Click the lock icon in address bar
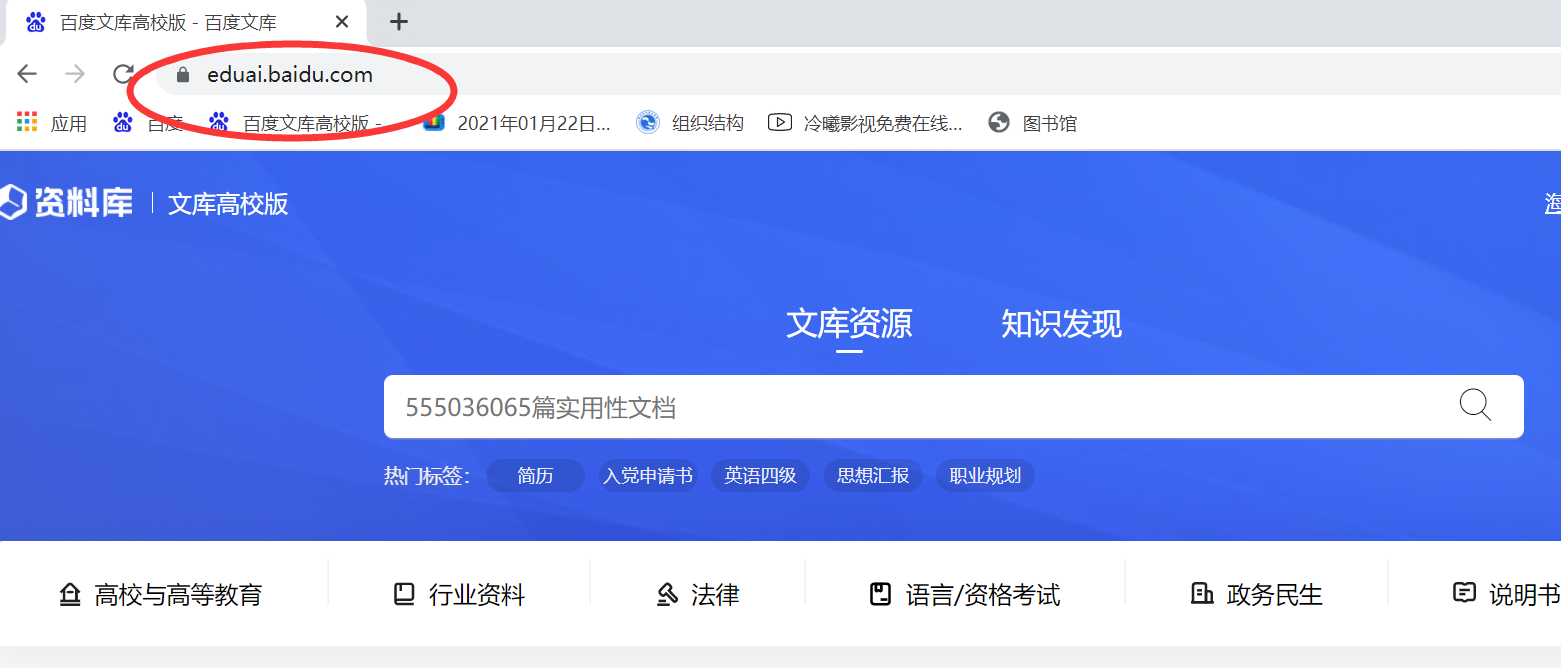Viewport: 1561px width, 668px height. pyautogui.click(x=182, y=75)
